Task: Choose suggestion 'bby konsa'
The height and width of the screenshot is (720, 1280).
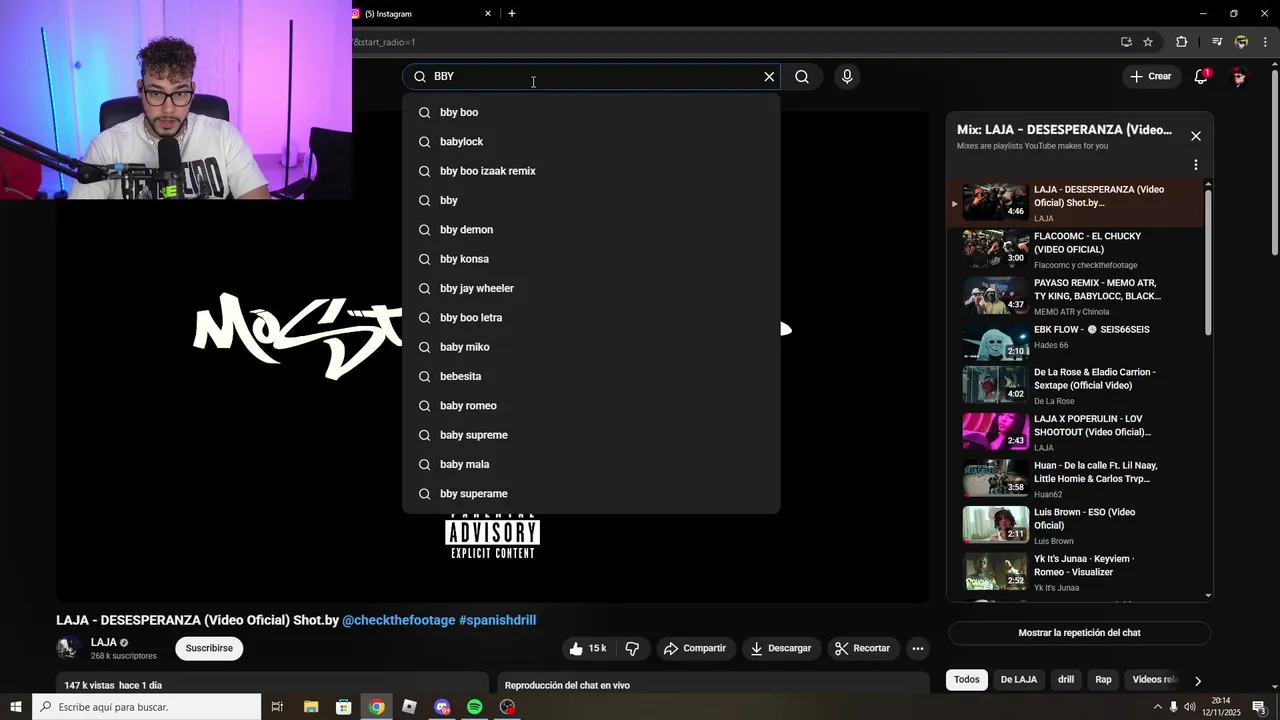Action: click(x=591, y=259)
